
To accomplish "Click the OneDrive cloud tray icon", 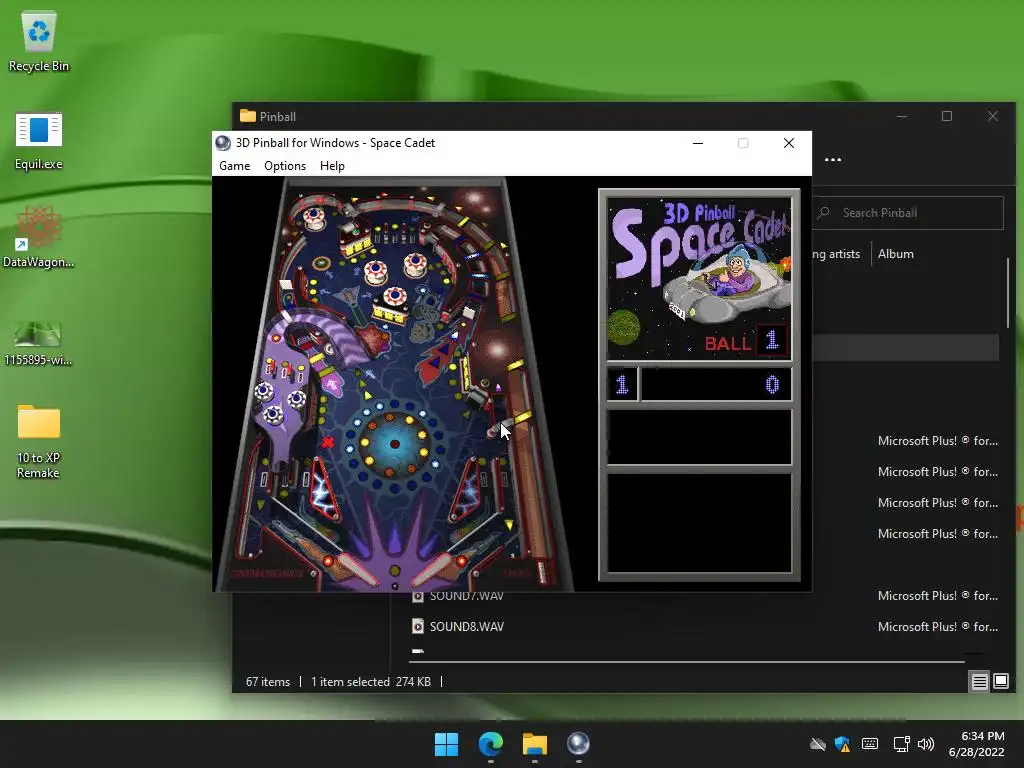I will 817,744.
